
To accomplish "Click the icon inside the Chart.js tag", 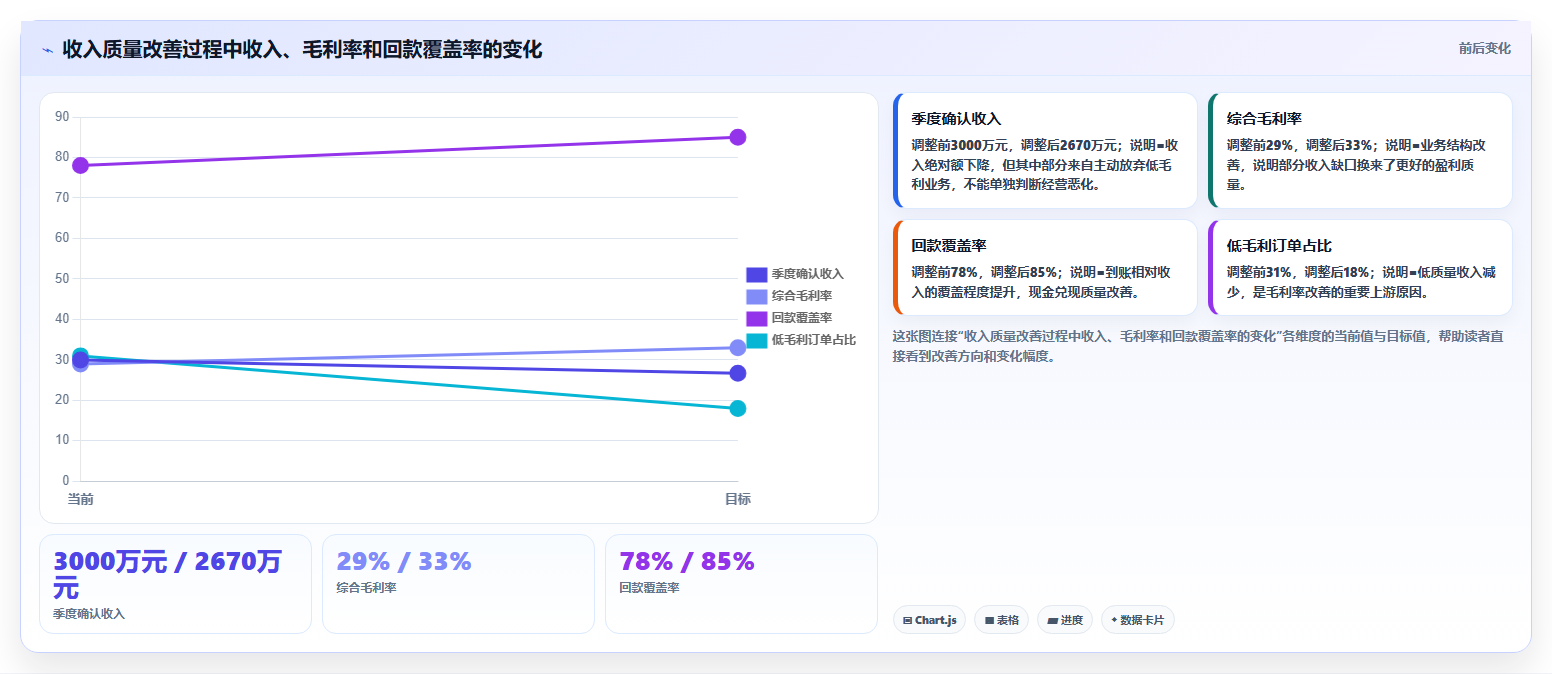I will click(x=907, y=620).
